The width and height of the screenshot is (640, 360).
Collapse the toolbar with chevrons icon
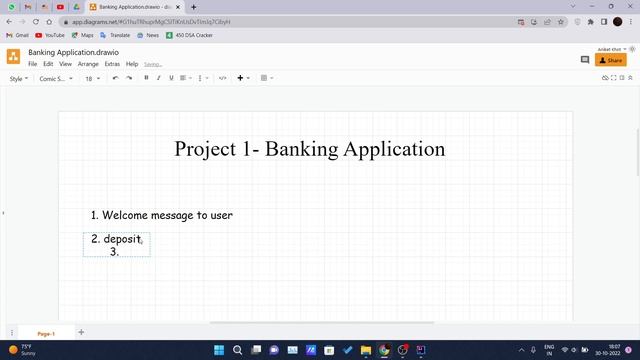click(630, 78)
